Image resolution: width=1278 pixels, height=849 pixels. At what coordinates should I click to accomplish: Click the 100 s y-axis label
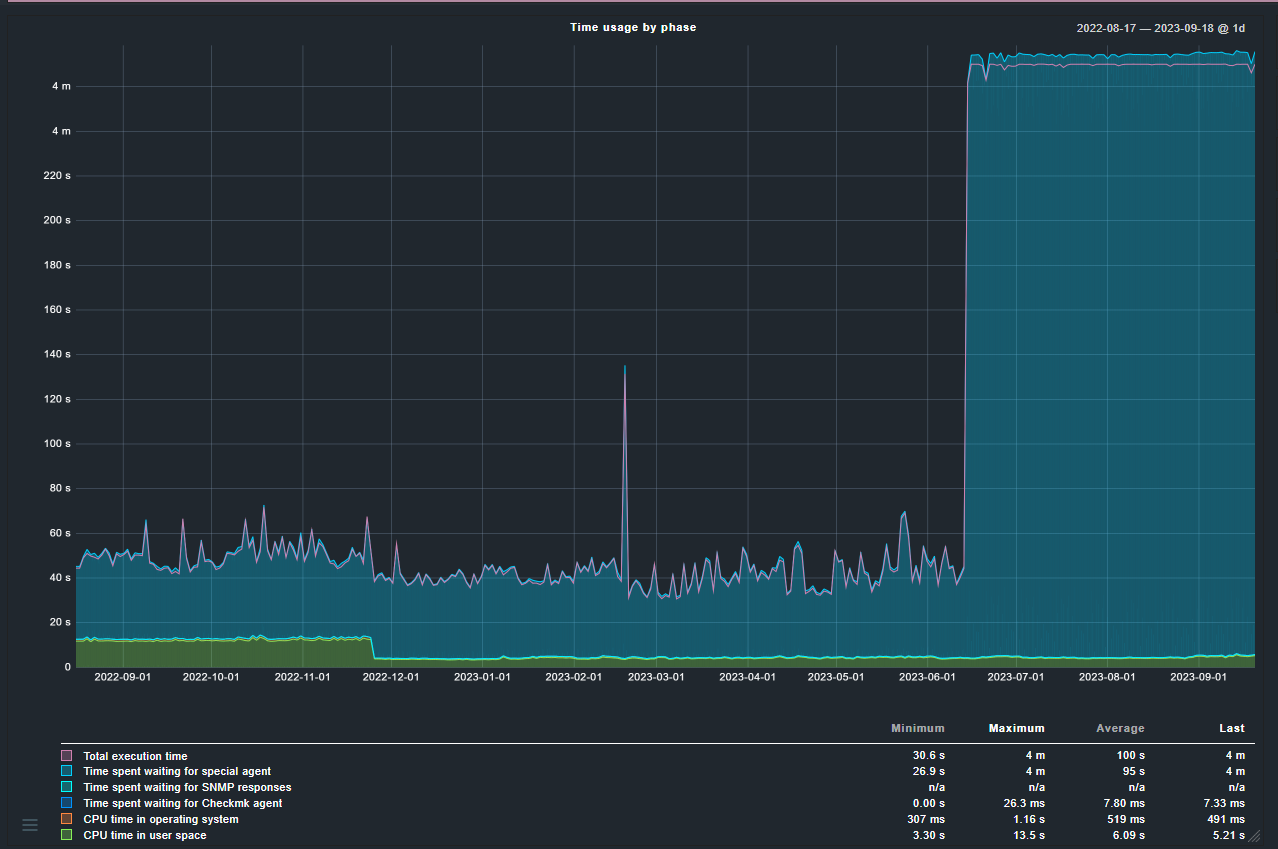pos(56,444)
